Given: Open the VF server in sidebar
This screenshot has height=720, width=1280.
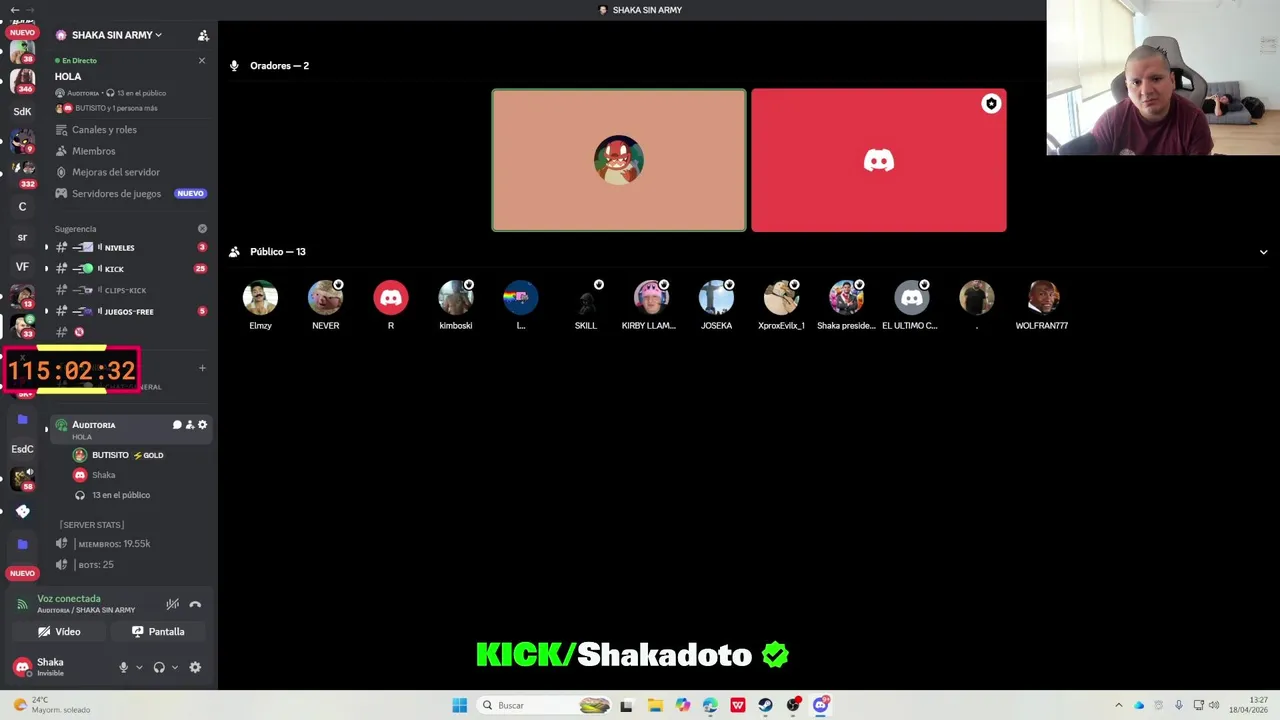Looking at the screenshot, I should (22, 267).
